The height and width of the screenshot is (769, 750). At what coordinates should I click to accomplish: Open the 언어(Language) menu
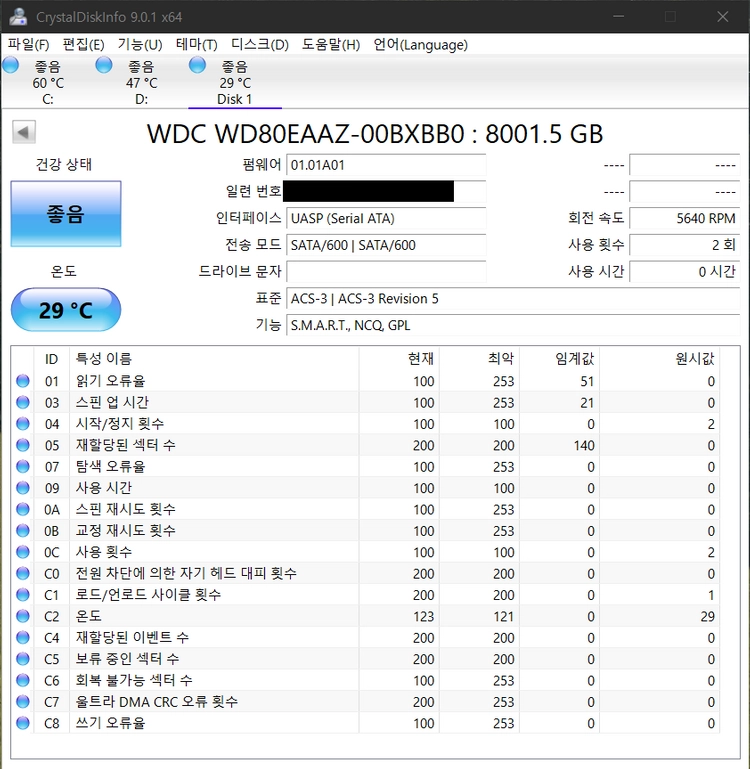(x=420, y=45)
